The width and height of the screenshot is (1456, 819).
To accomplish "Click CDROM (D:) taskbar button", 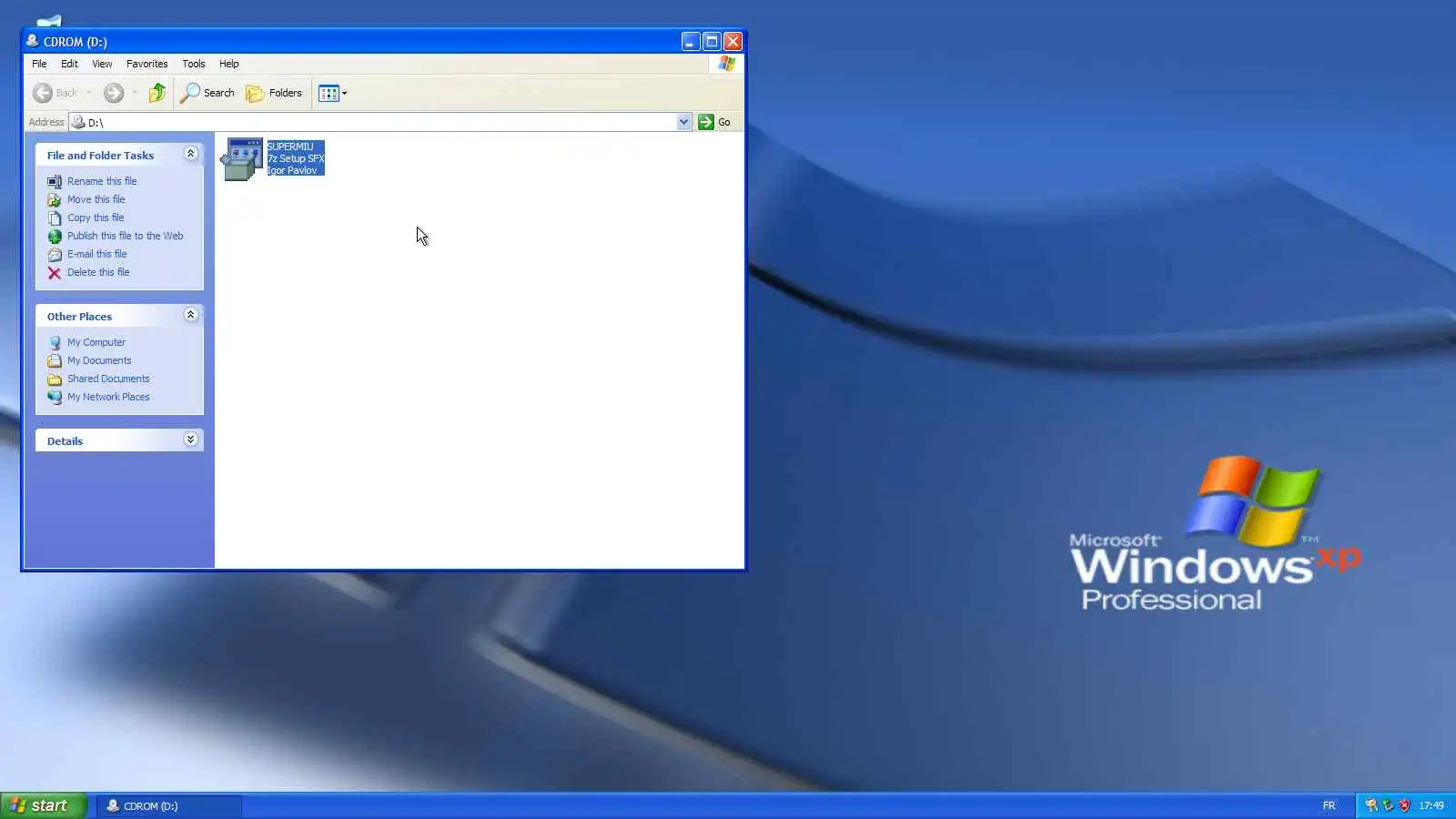I will 169,805.
